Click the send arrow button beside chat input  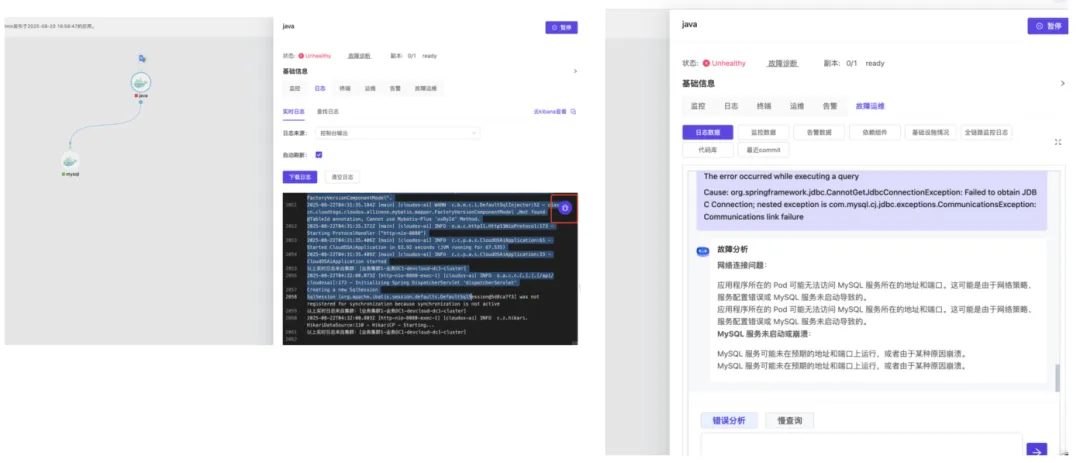click(x=1037, y=450)
